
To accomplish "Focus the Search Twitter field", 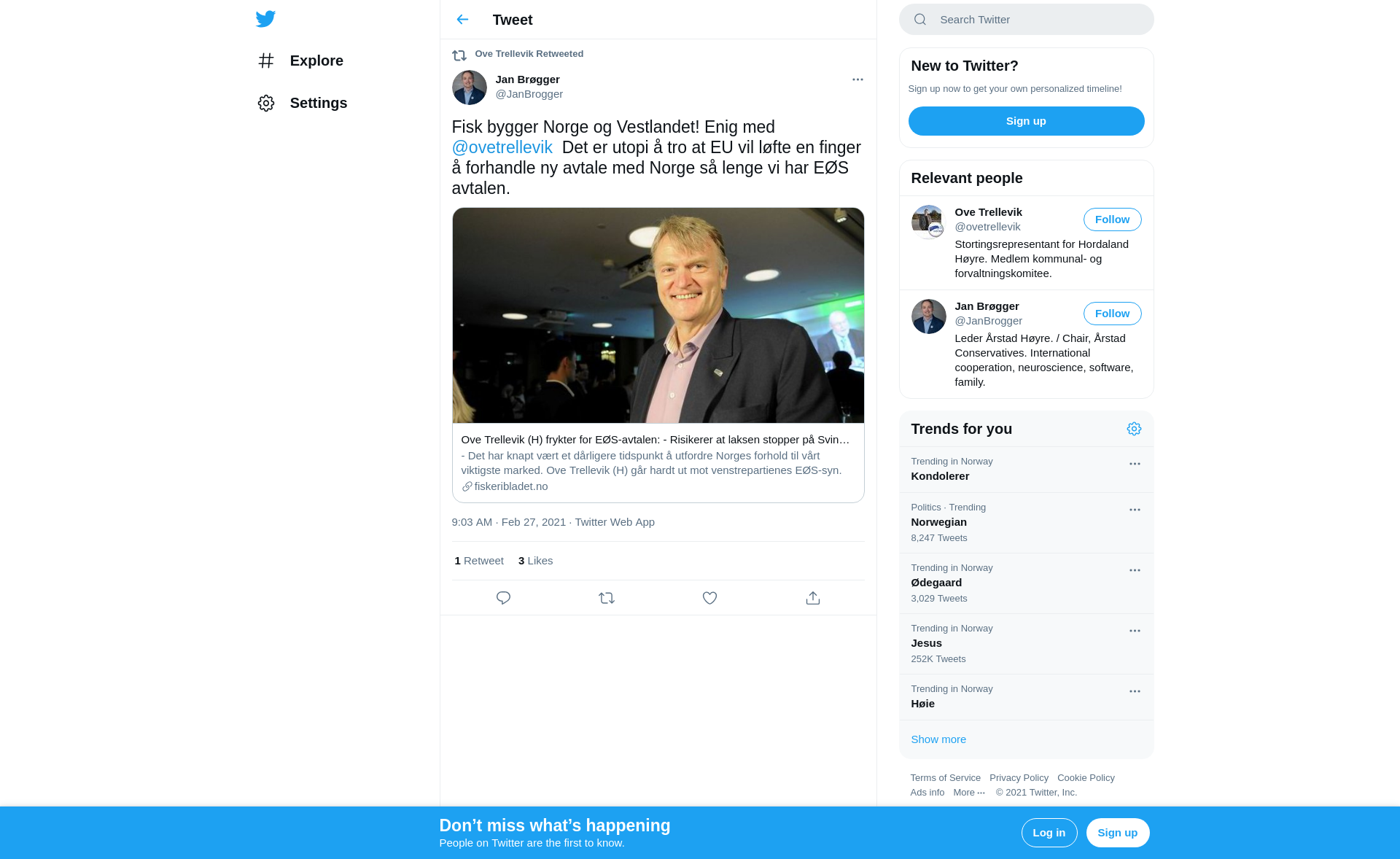I will pos(1035,20).
